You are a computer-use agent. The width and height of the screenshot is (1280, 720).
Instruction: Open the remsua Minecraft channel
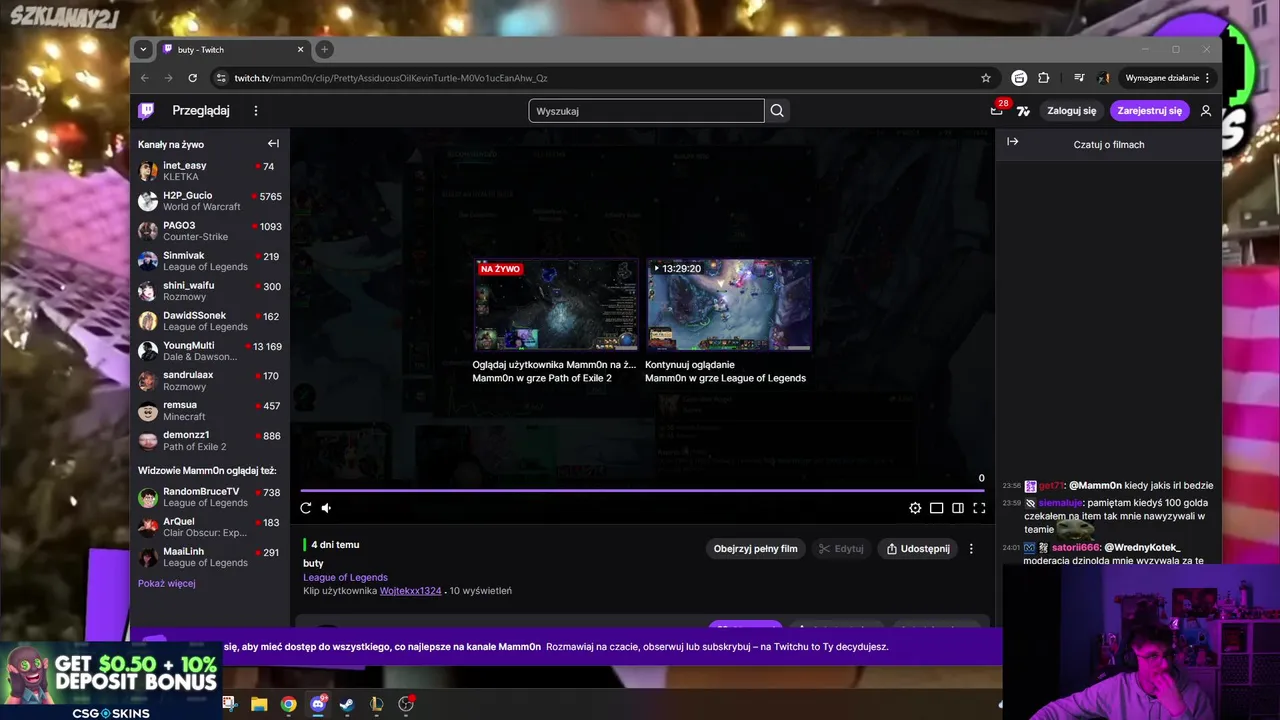tap(210, 411)
